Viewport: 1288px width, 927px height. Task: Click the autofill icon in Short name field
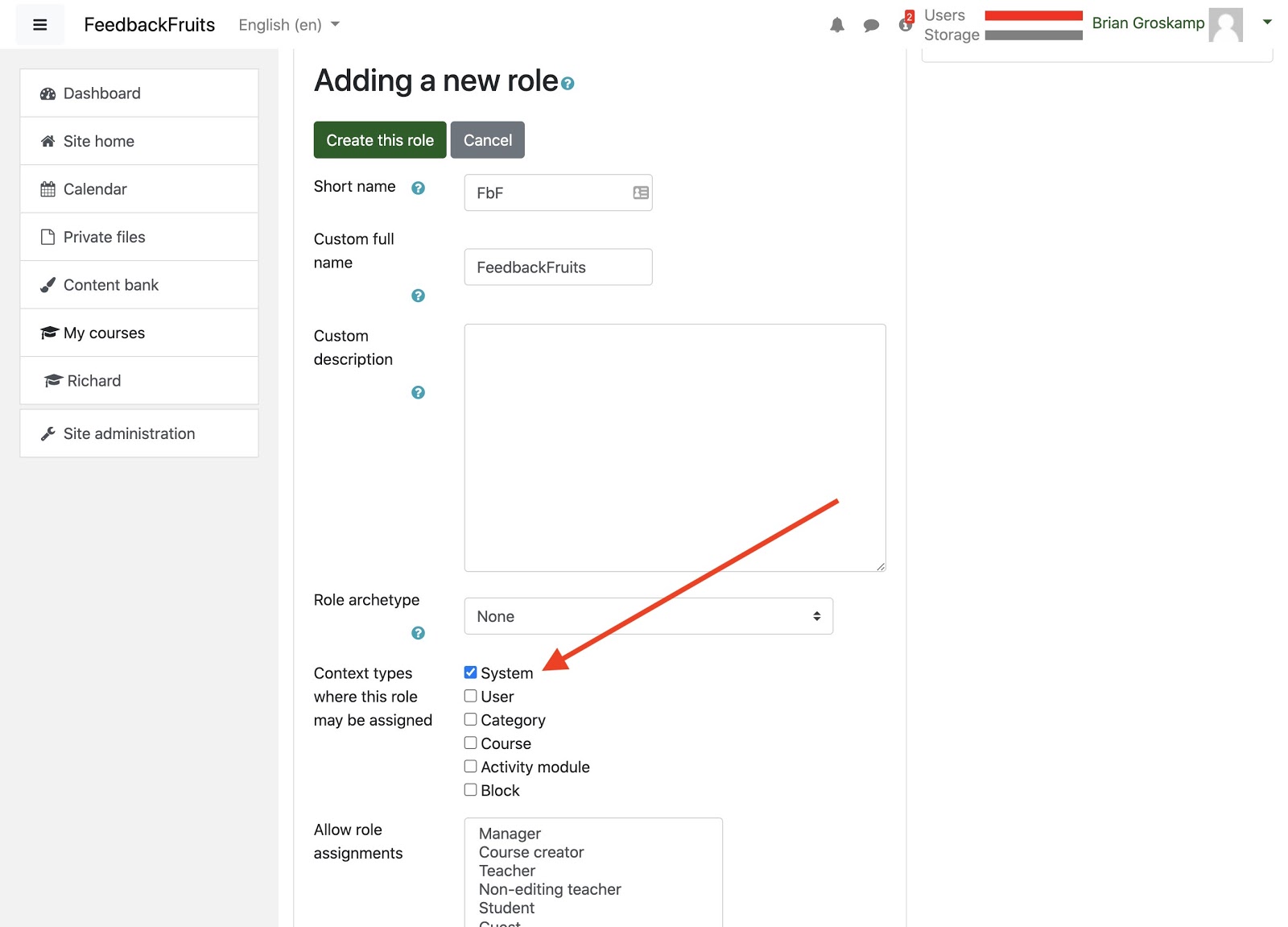(x=641, y=193)
